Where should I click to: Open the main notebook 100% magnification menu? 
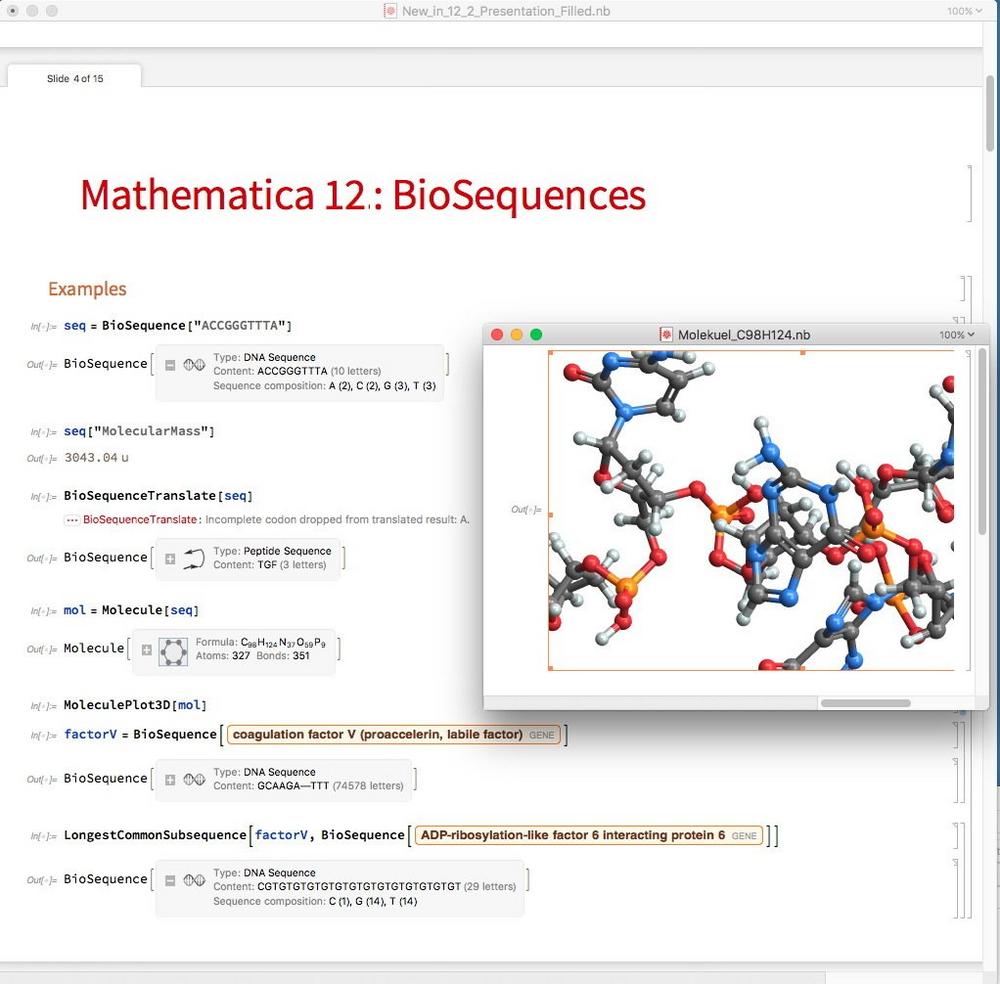coord(964,11)
